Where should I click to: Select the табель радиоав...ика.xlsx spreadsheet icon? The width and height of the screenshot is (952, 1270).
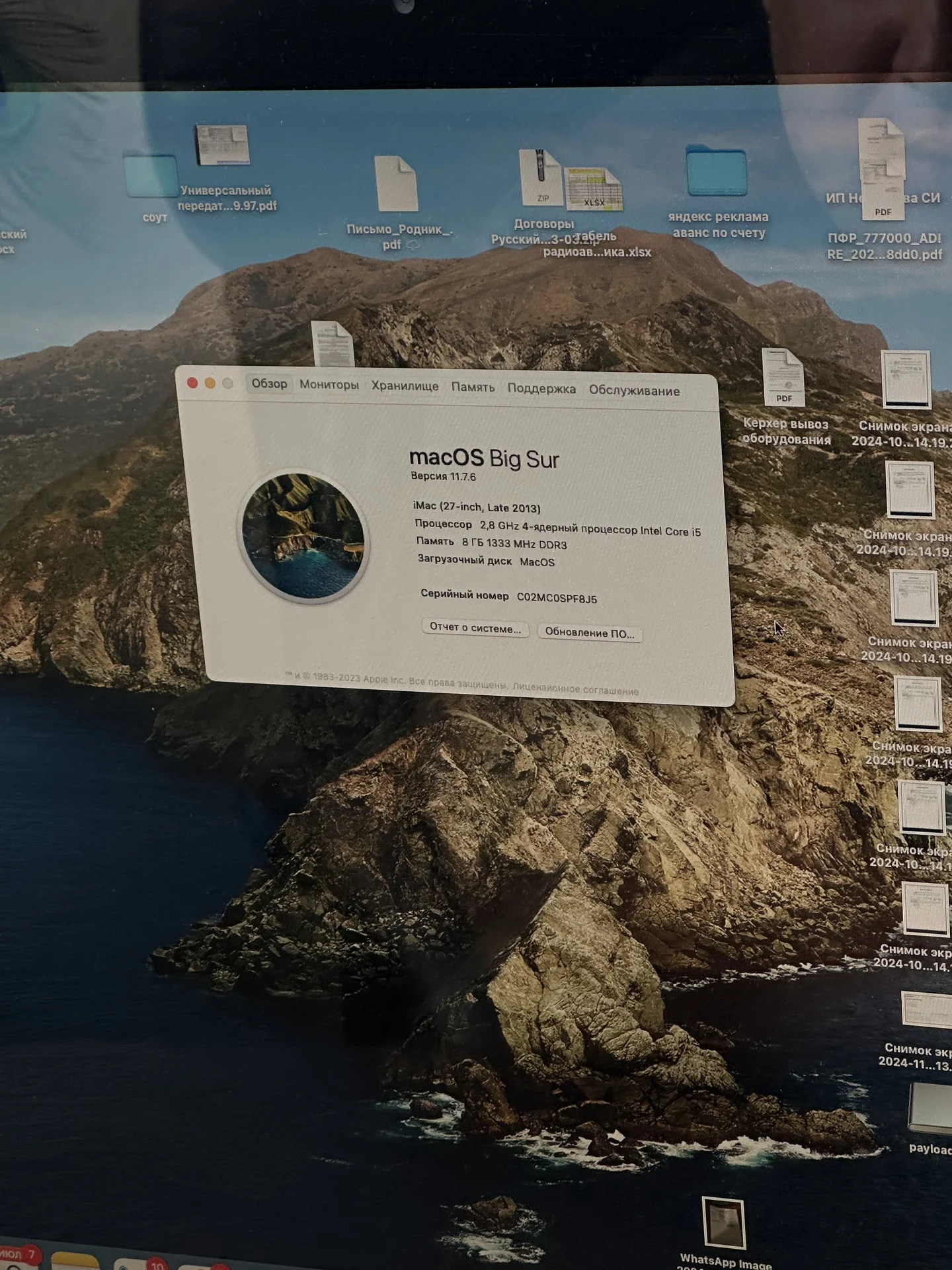pyautogui.click(x=593, y=189)
